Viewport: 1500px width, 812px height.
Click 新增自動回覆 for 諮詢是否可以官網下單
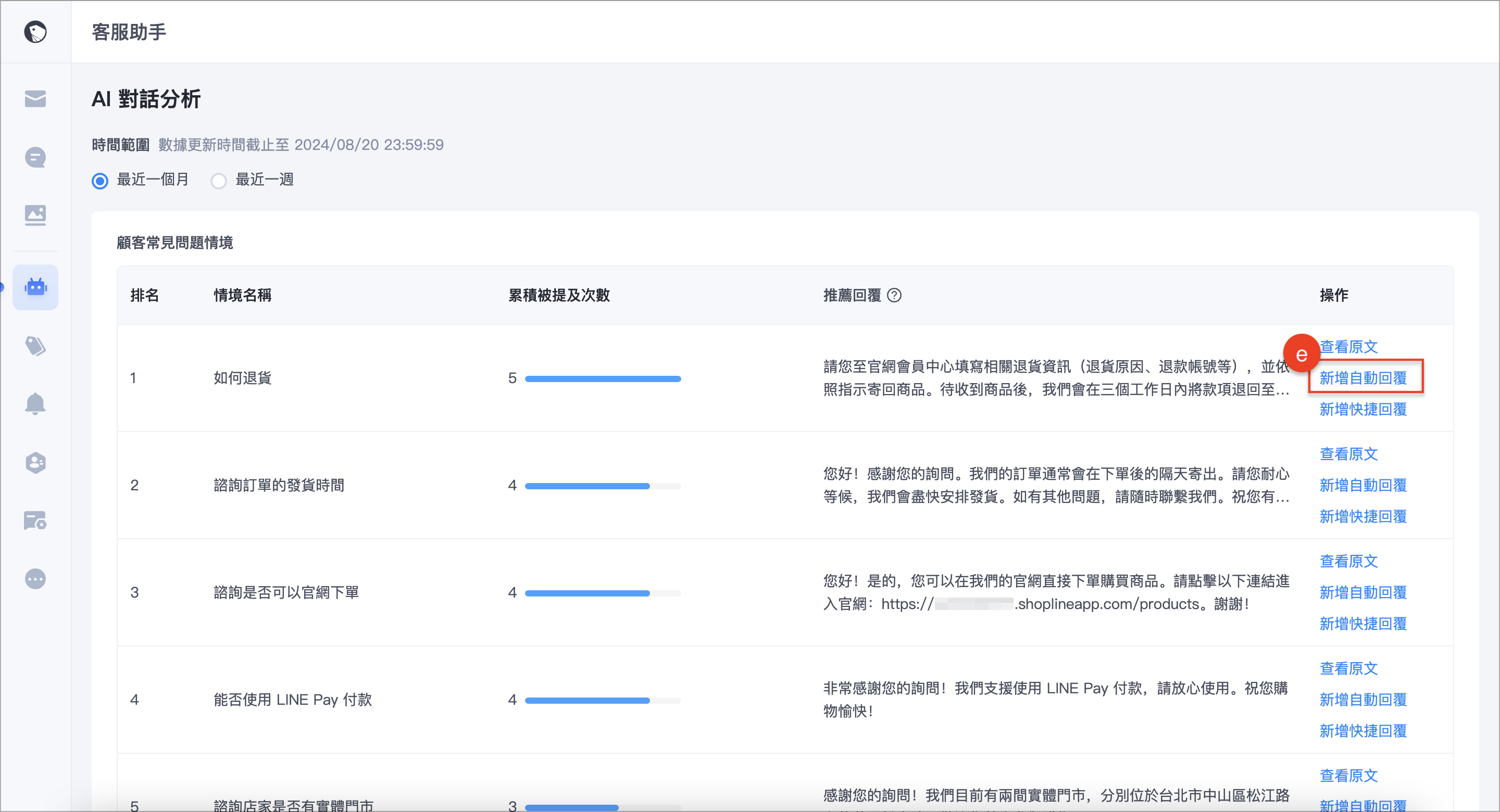point(1362,592)
